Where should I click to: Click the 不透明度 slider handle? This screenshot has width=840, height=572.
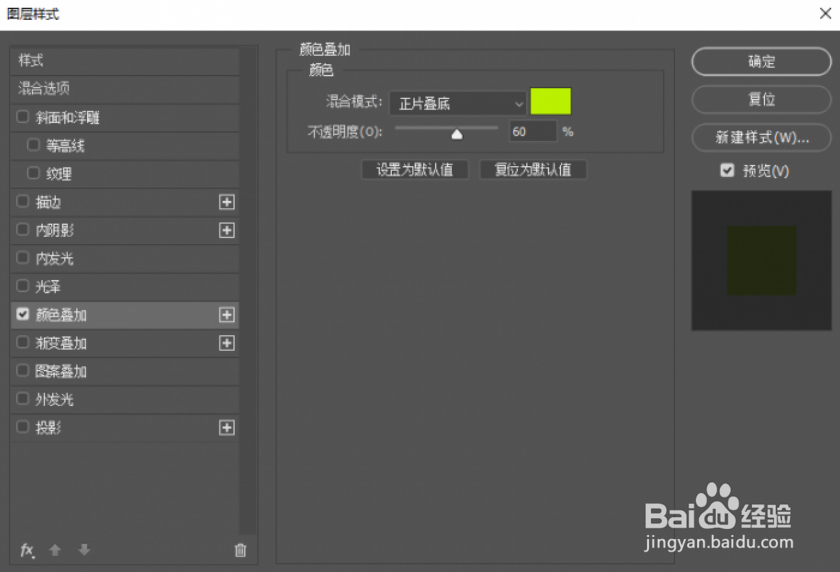tap(456, 134)
